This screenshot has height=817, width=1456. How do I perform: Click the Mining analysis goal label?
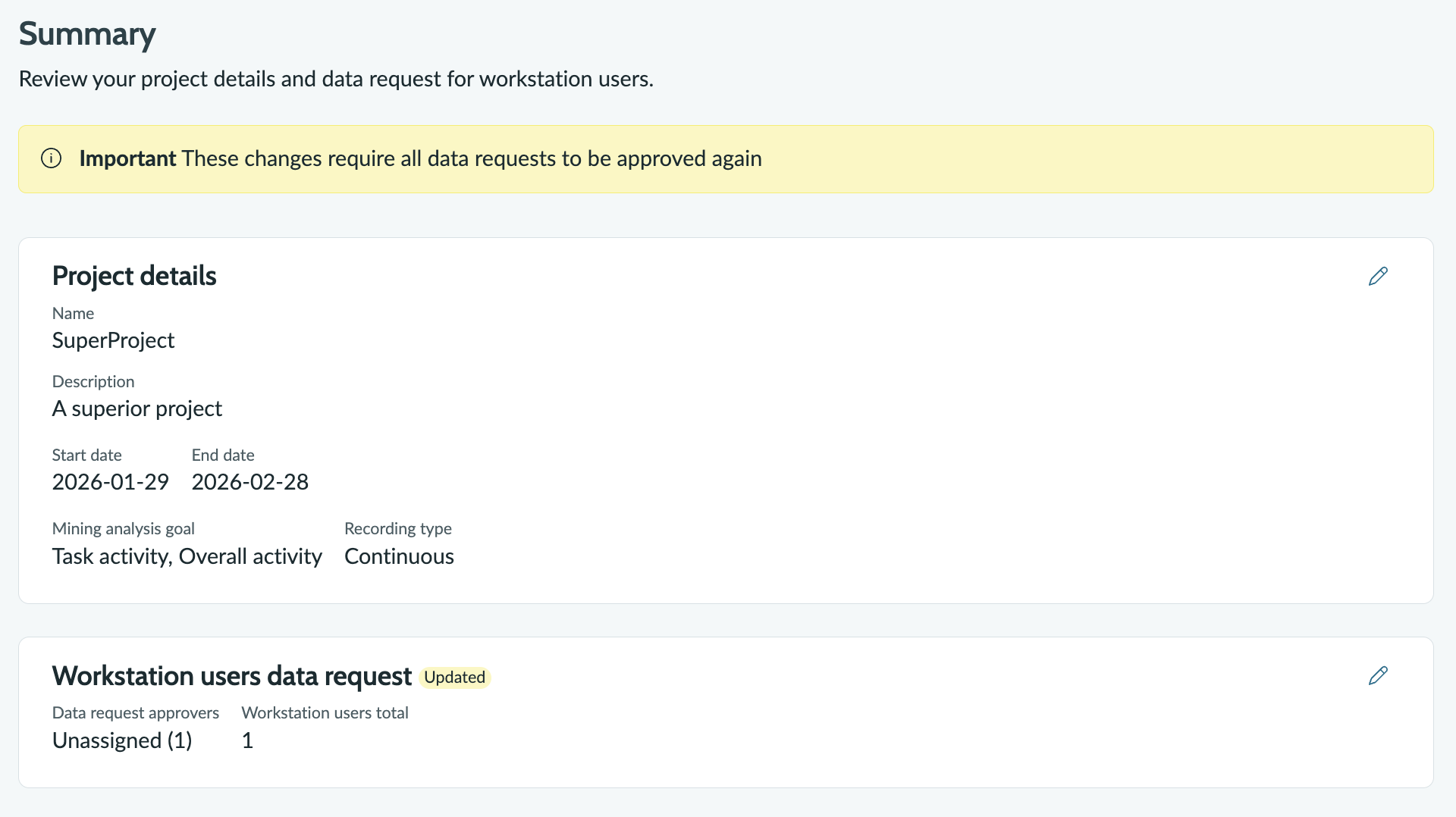[x=124, y=528]
